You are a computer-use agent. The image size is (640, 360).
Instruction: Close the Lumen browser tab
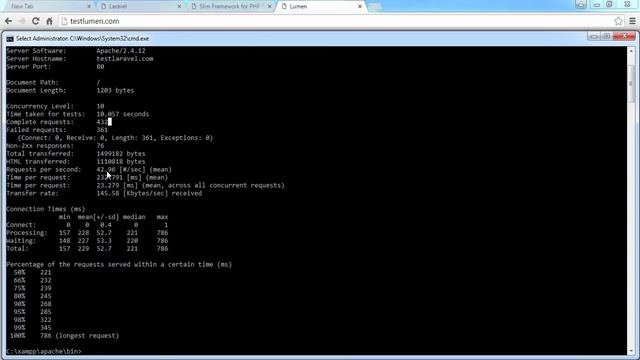pos(360,7)
